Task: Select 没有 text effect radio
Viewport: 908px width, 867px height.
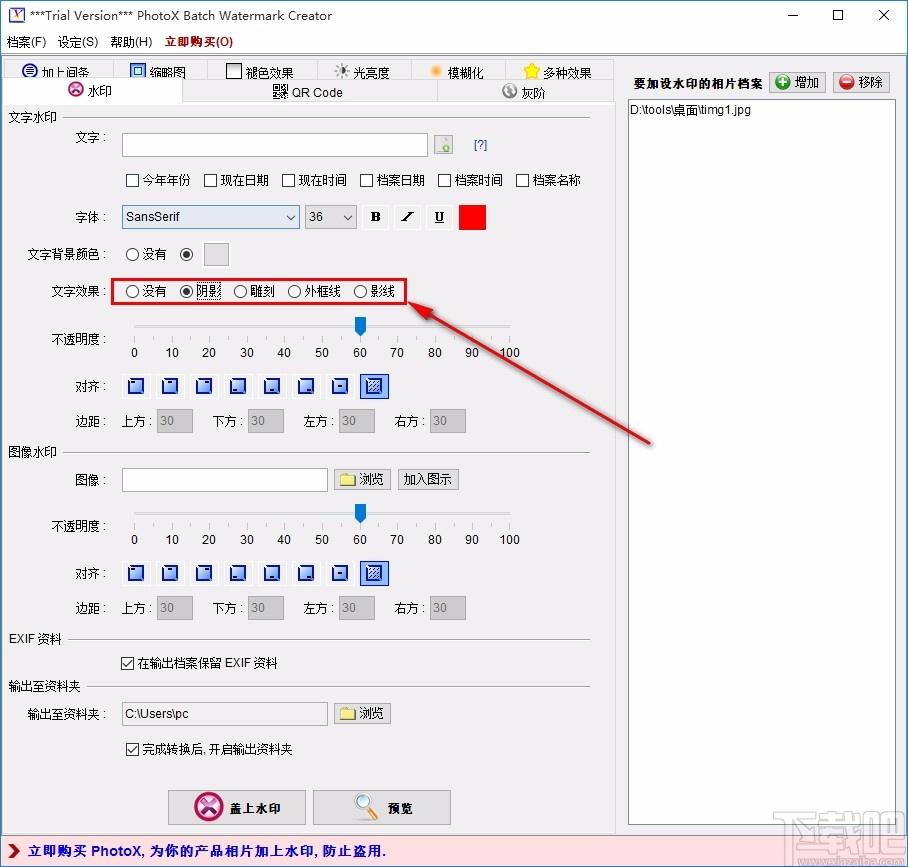Action: pos(145,291)
